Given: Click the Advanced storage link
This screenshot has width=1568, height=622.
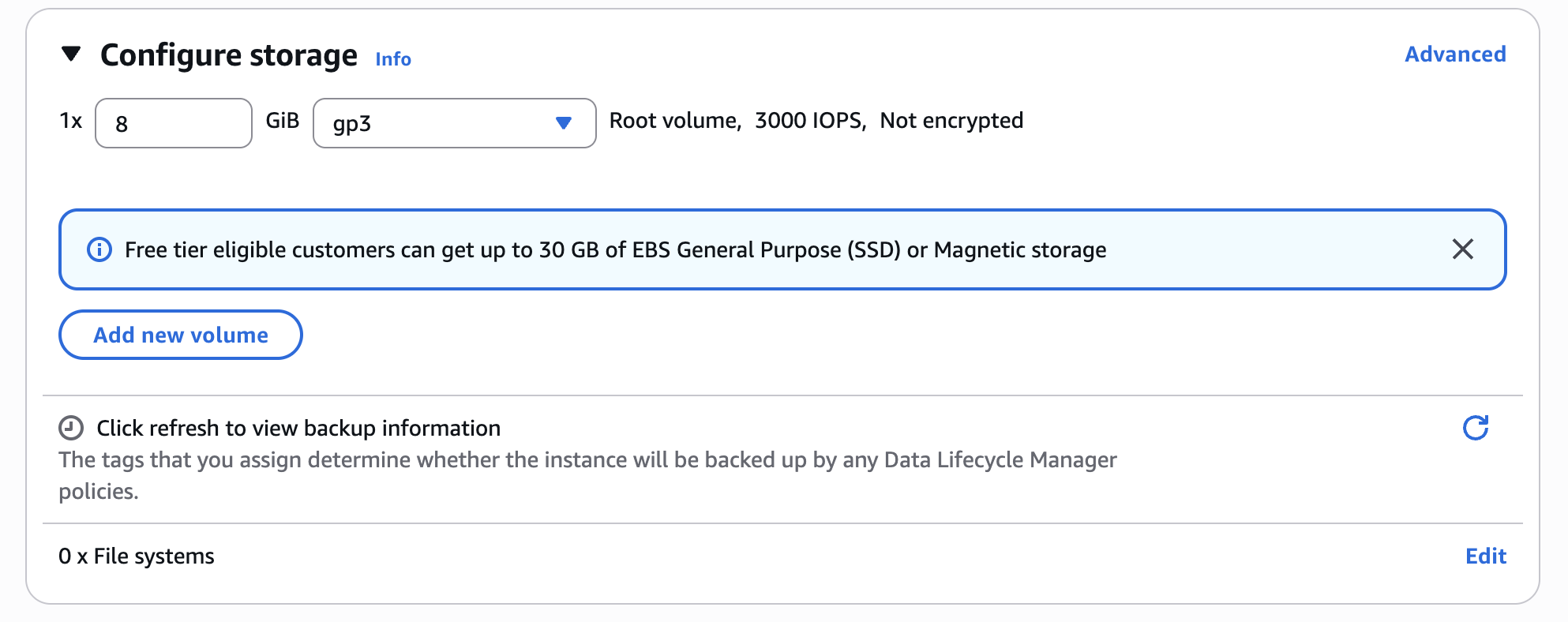Looking at the screenshot, I should [1455, 54].
